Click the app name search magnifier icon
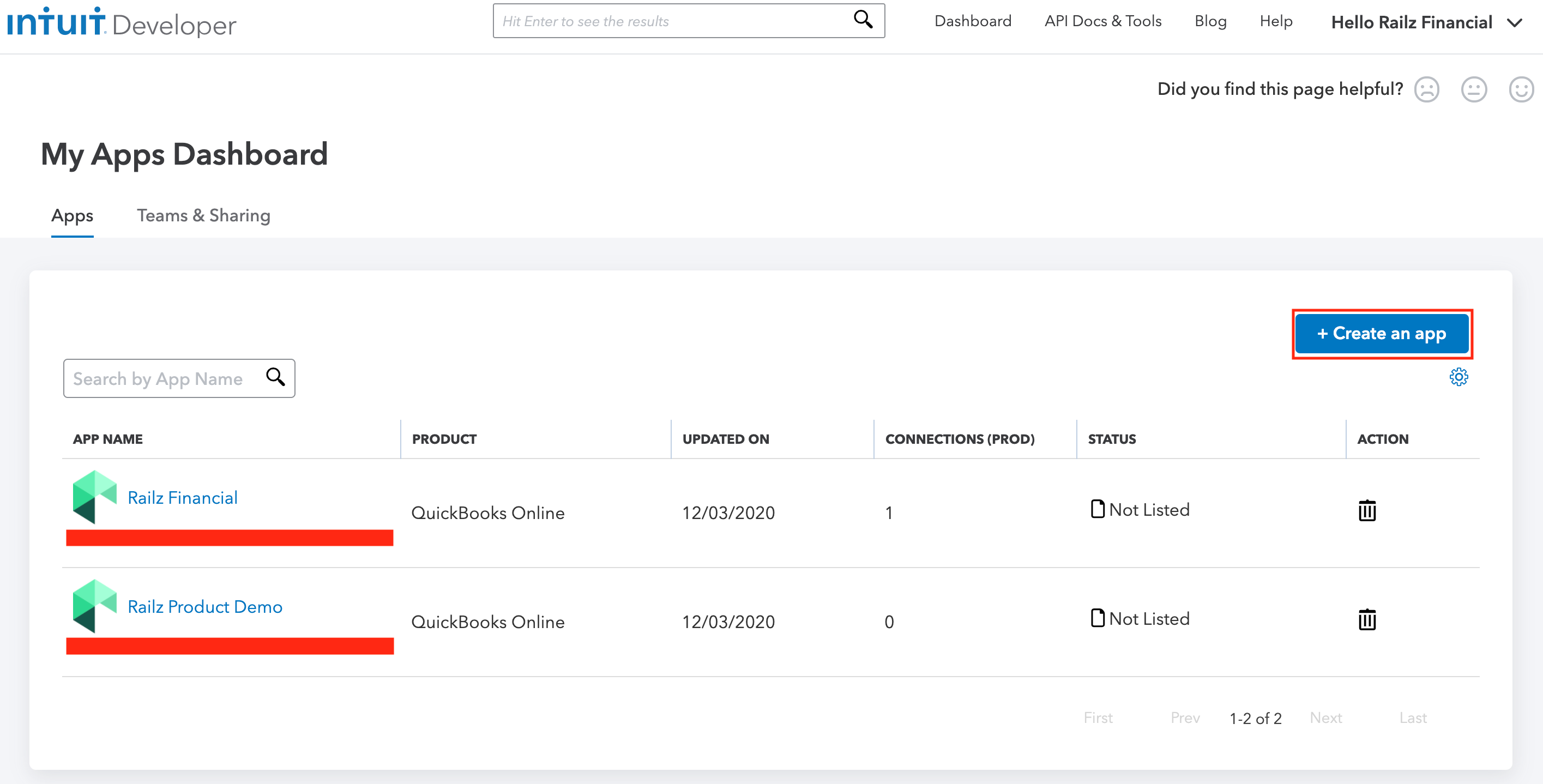The image size is (1543, 784). [275, 377]
